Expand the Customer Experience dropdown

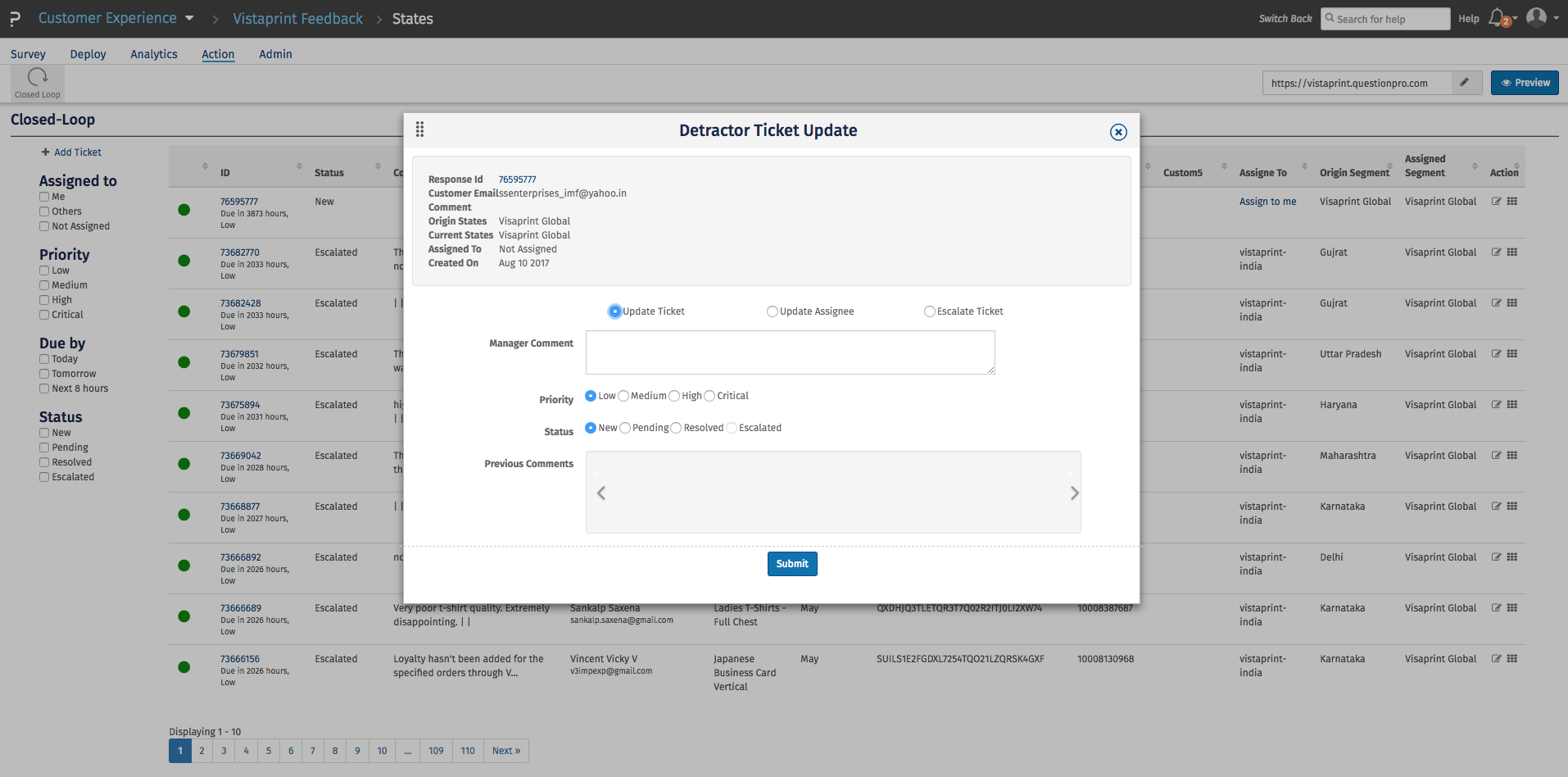coord(189,18)
